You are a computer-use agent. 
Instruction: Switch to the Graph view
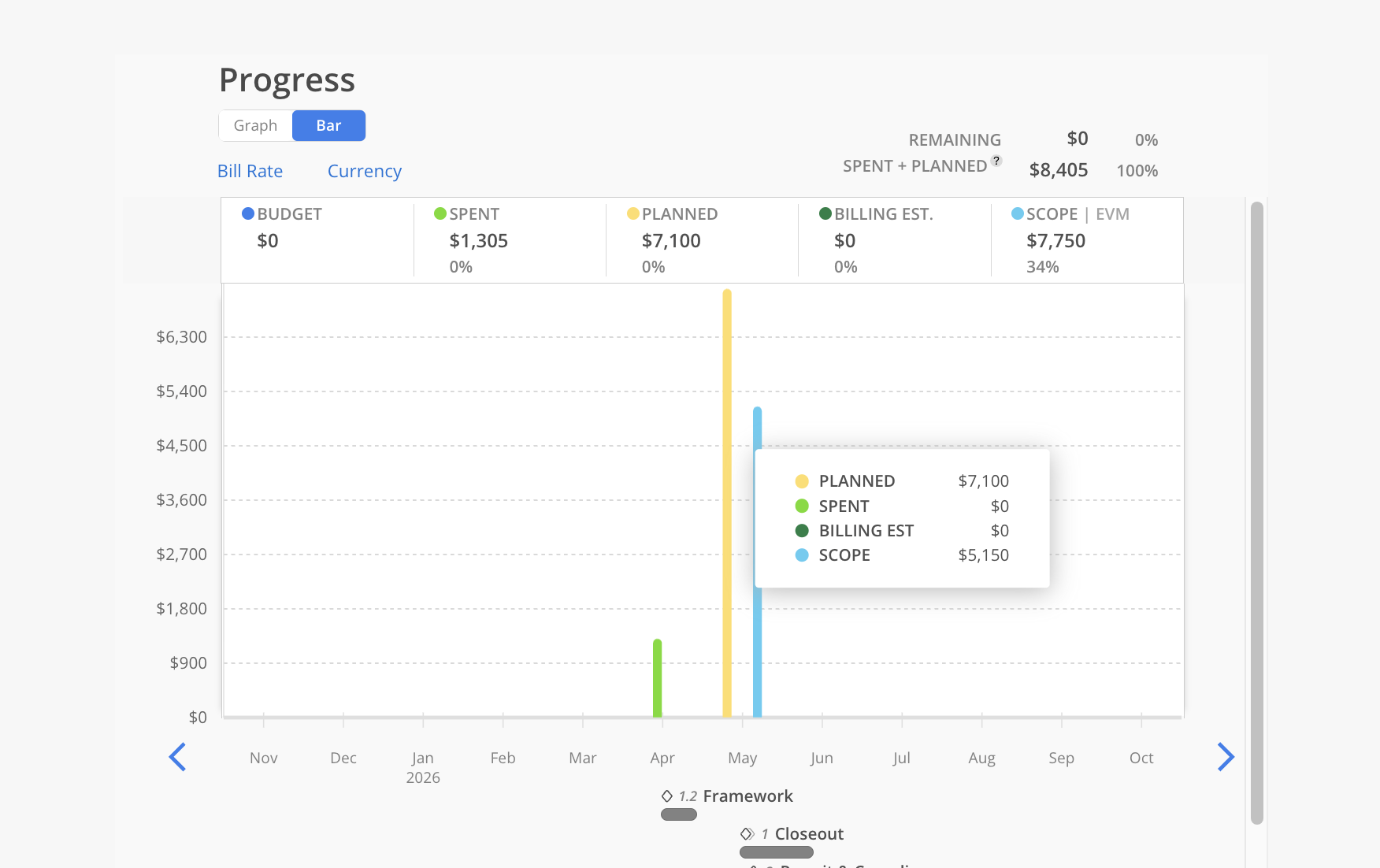(255, 126)
